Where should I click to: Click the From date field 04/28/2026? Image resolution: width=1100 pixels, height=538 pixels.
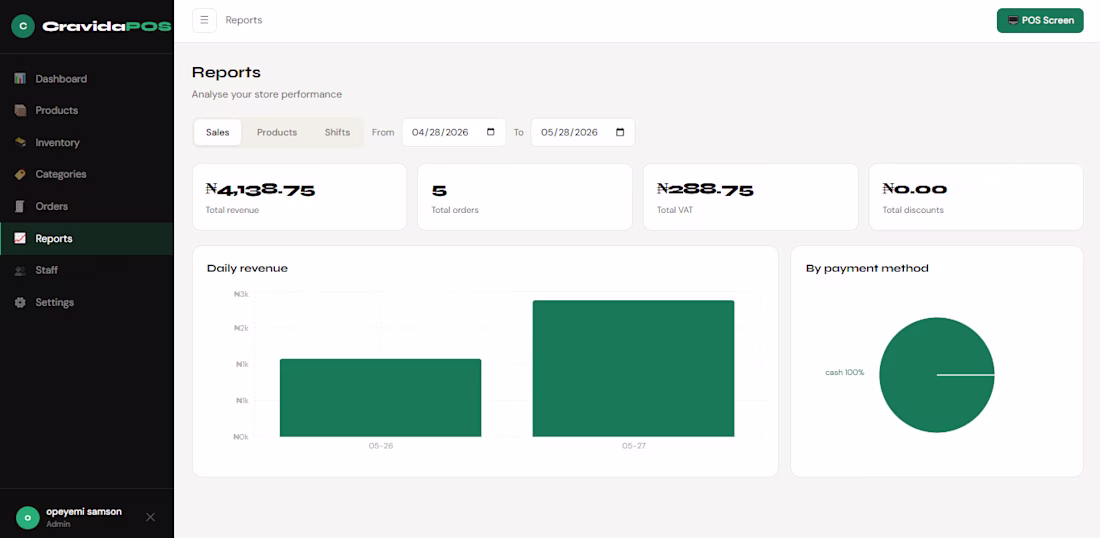pos(453,132)
